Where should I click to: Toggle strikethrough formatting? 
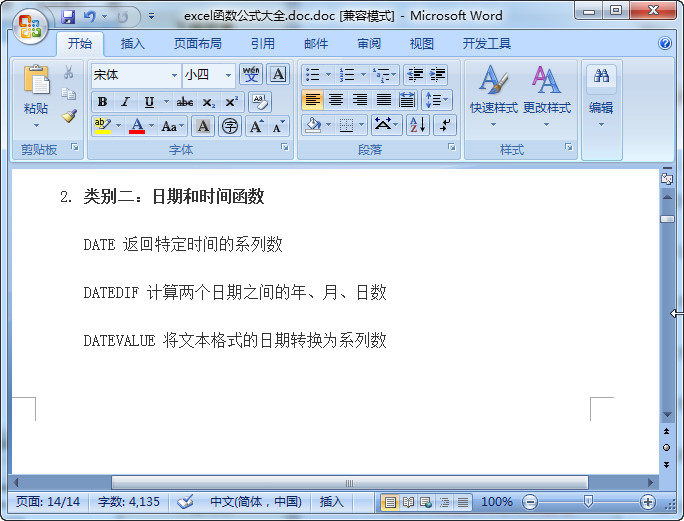(185, 102)
